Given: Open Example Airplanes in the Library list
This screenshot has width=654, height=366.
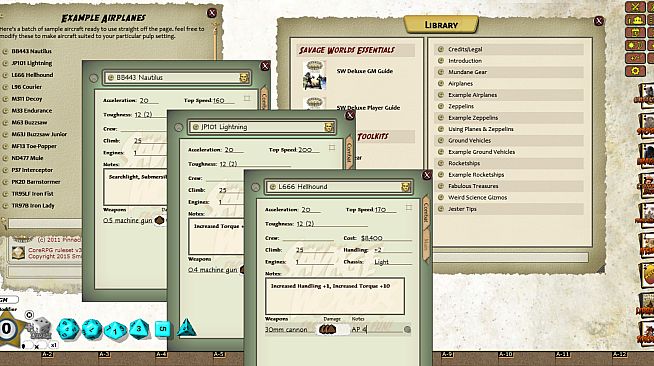Looking at the screenshot, I should (509, 95).
